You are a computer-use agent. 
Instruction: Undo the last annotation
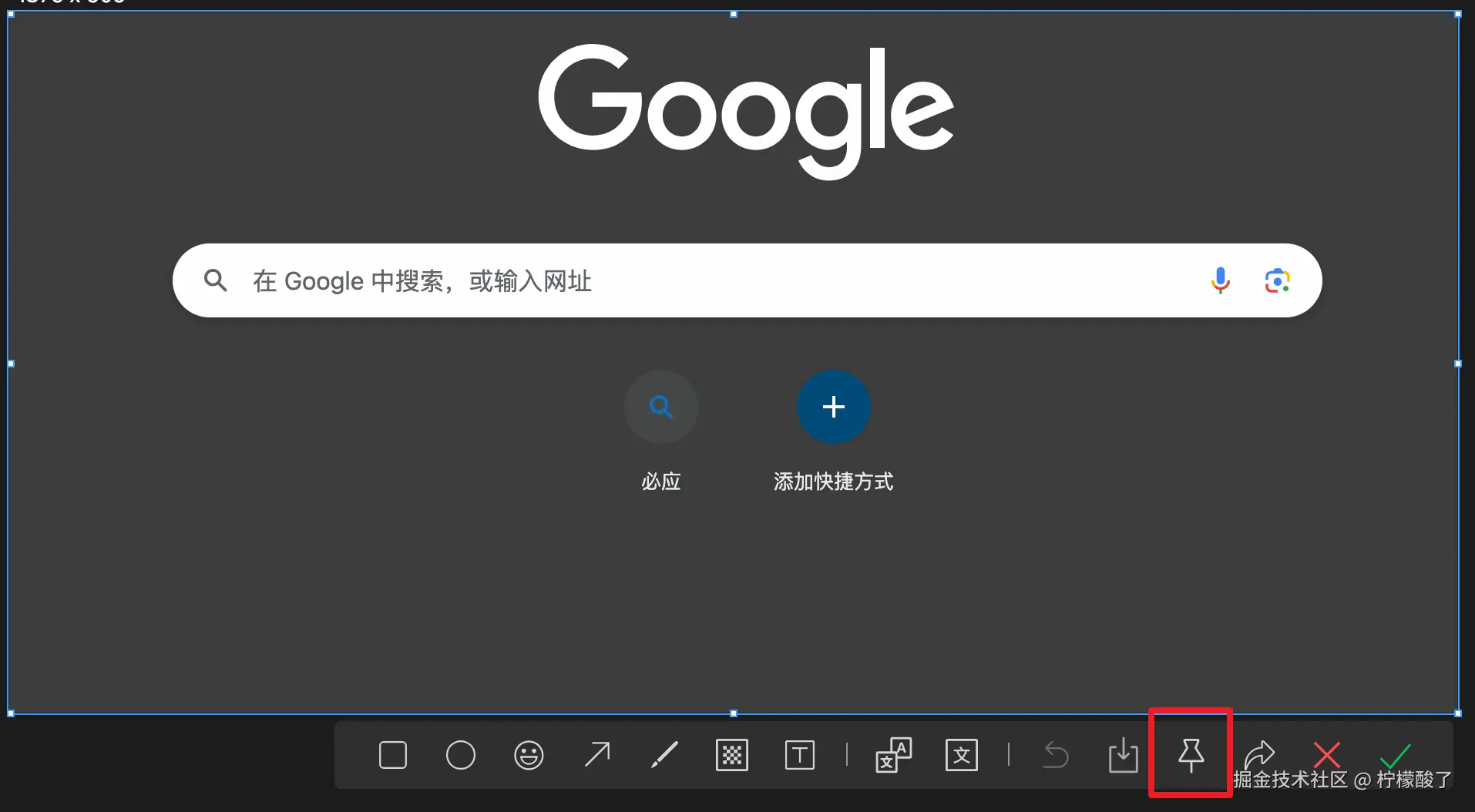point(1055,755)
